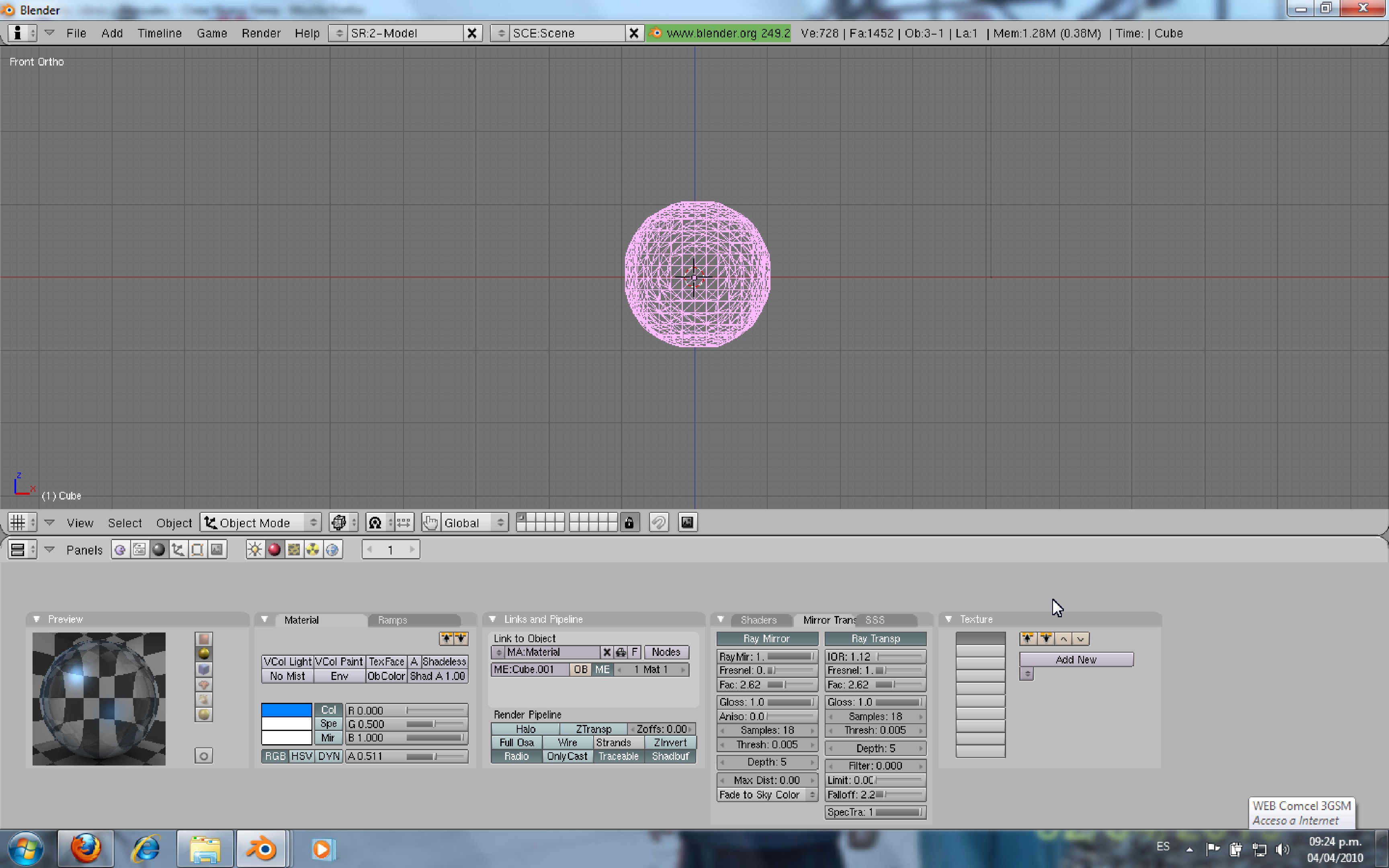Switch to the Ramps tab
1389x868 pixels.
pyautogui.click(x=393, y=620)
